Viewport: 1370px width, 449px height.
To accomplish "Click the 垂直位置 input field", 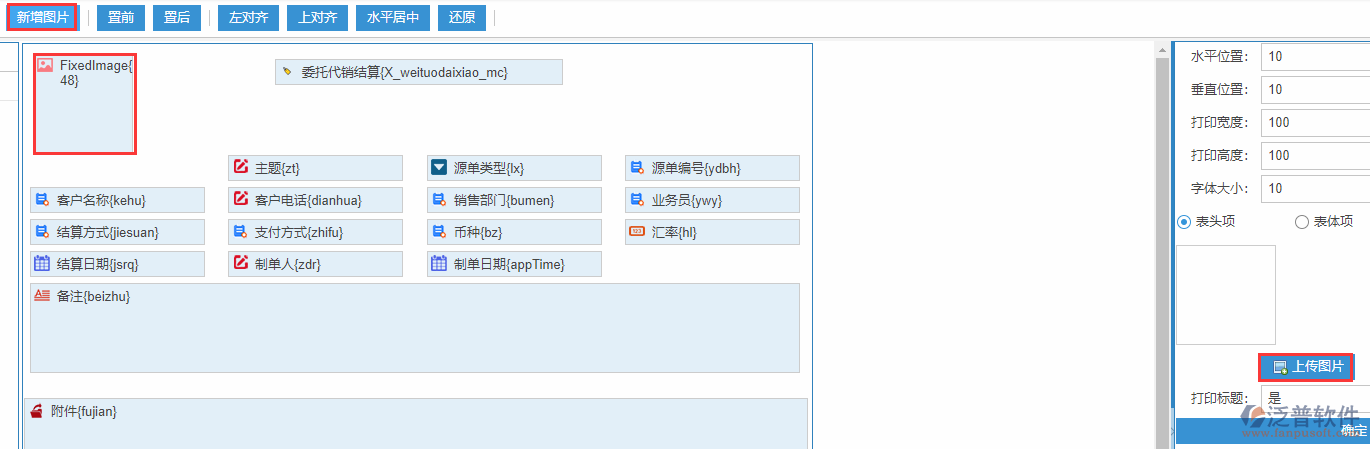I will point(1315,89).
